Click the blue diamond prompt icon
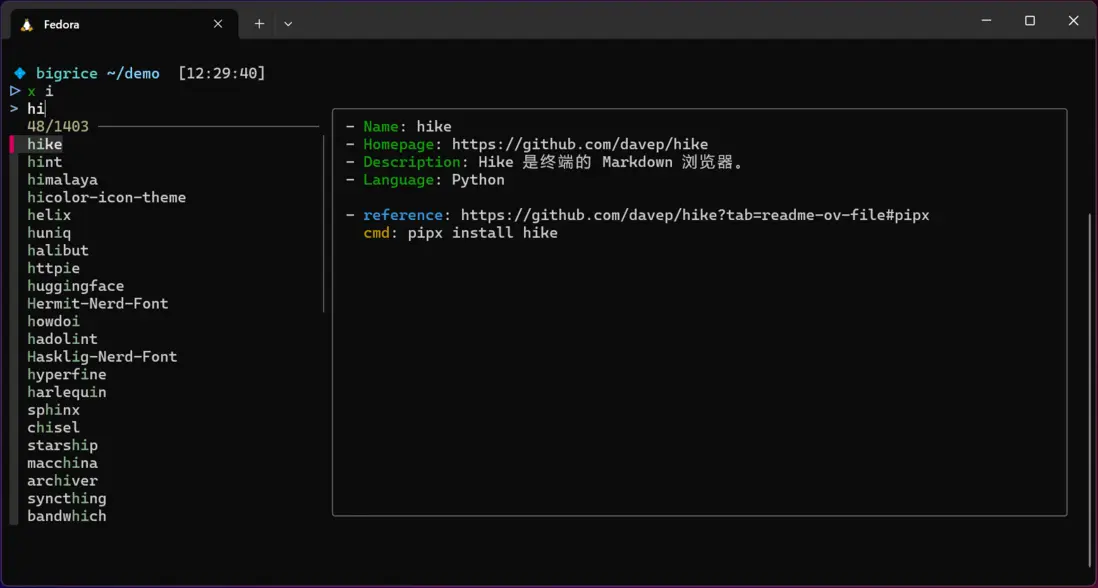Image resolution: width=1098 pixels, height=588 pixels. 19,73
